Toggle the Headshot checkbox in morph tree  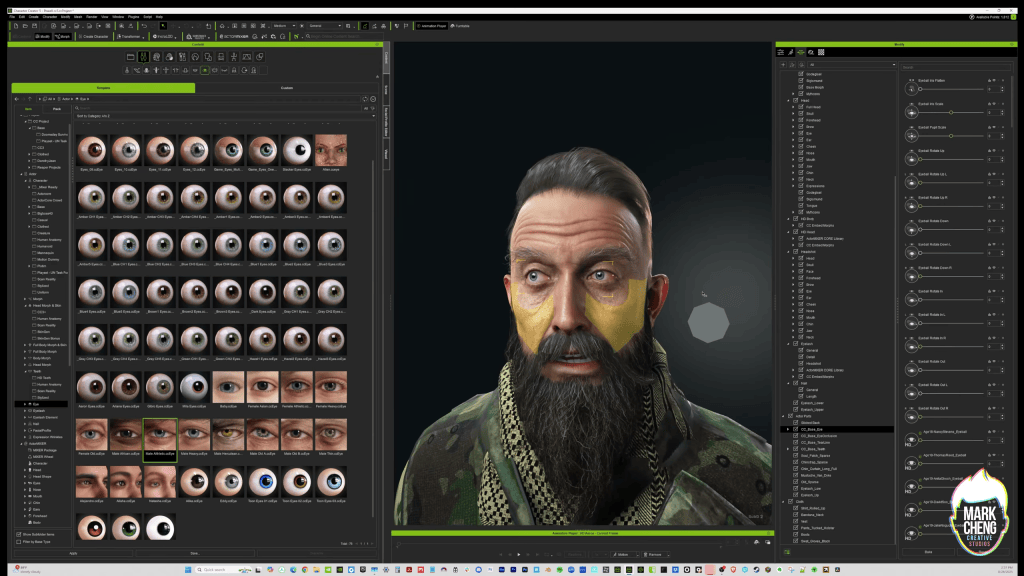pos(795,251)
